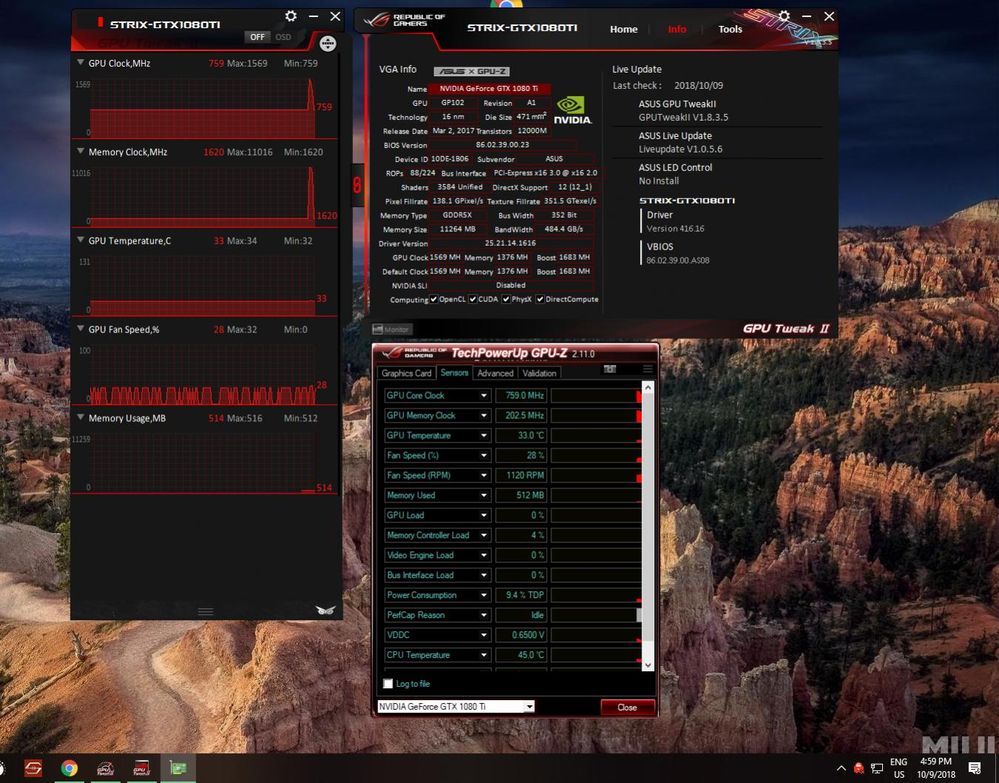This screenshot has width=999, height=783.
Task: Click the Monitor button icon below VGA Info
Action: pos(392,329)
